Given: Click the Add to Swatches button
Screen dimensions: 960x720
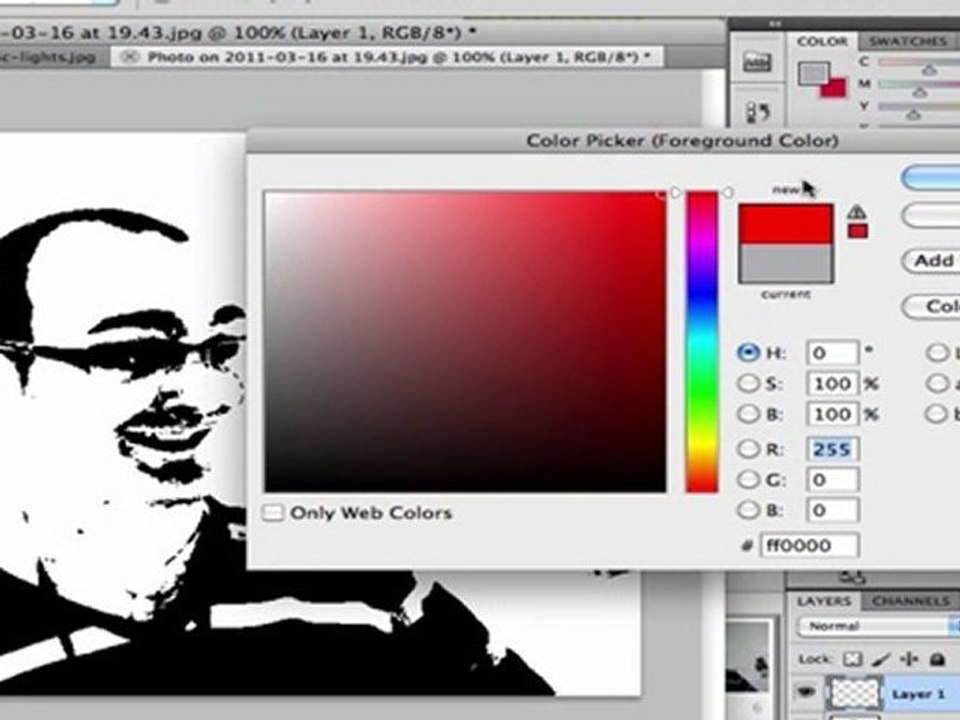Looking at the screenshot, I should 931,261.
